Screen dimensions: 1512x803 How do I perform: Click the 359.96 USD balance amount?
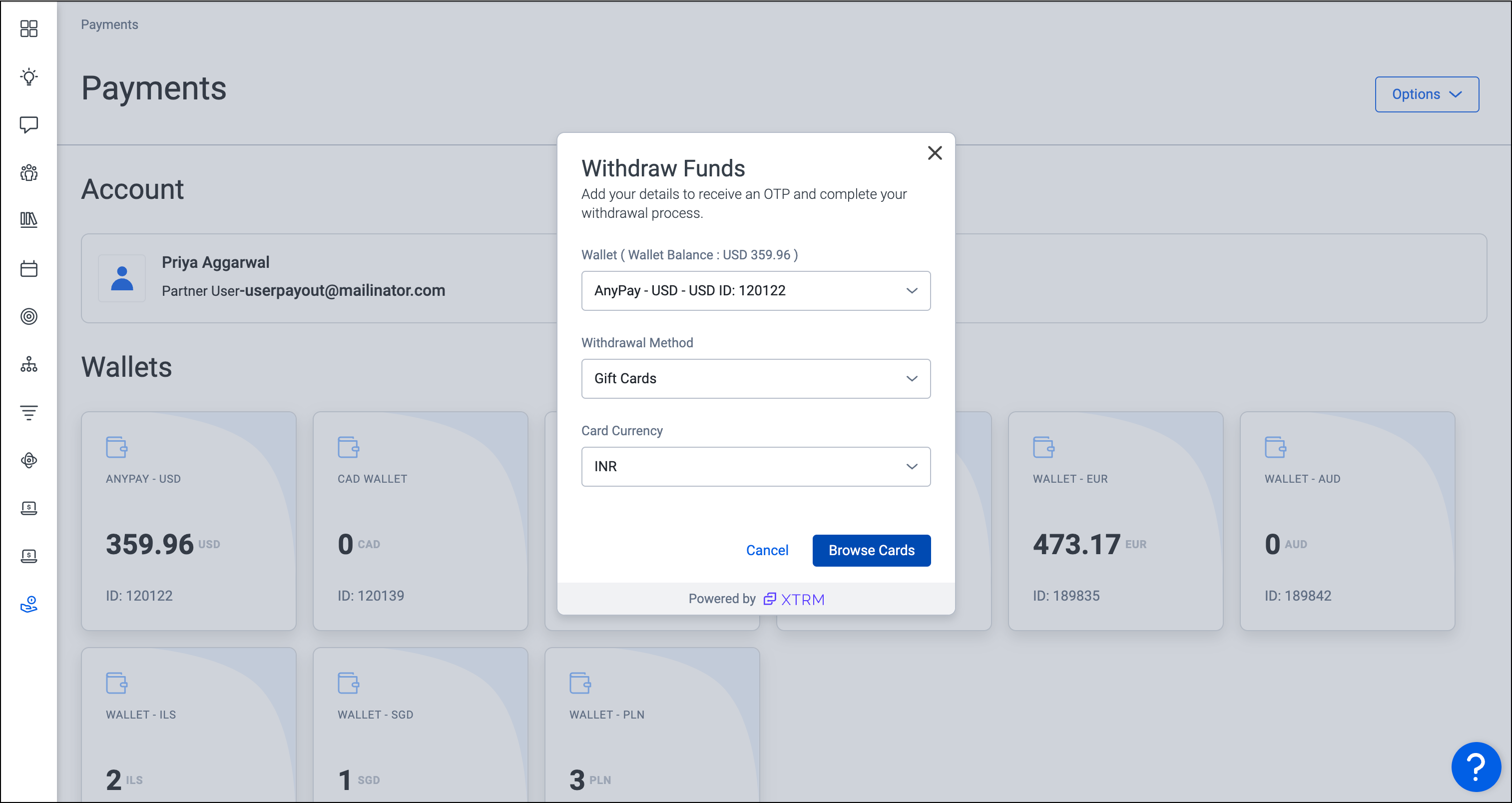click(x=162, y=544)
